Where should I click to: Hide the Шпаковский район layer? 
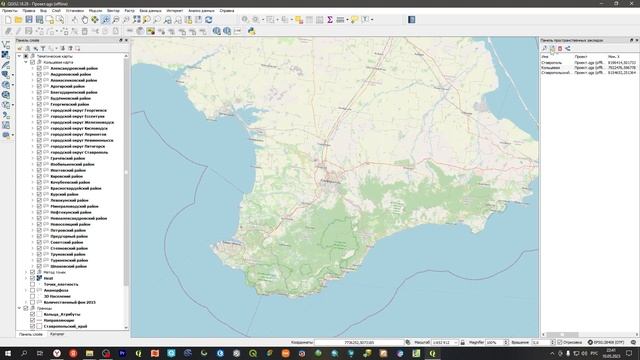coord(39,266)
